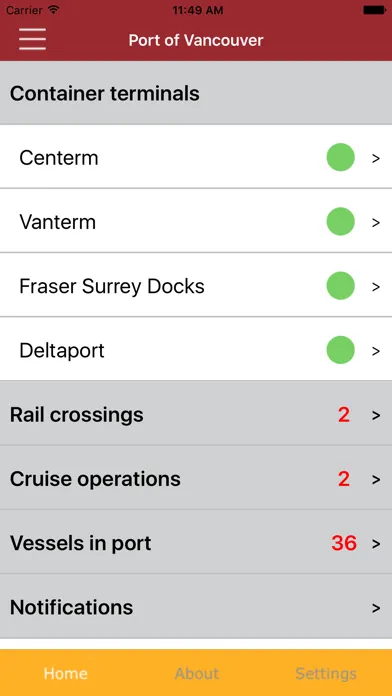Tap the green status dot for Vanterm
This screenshot has height=696, width=392.
point(341,221)
